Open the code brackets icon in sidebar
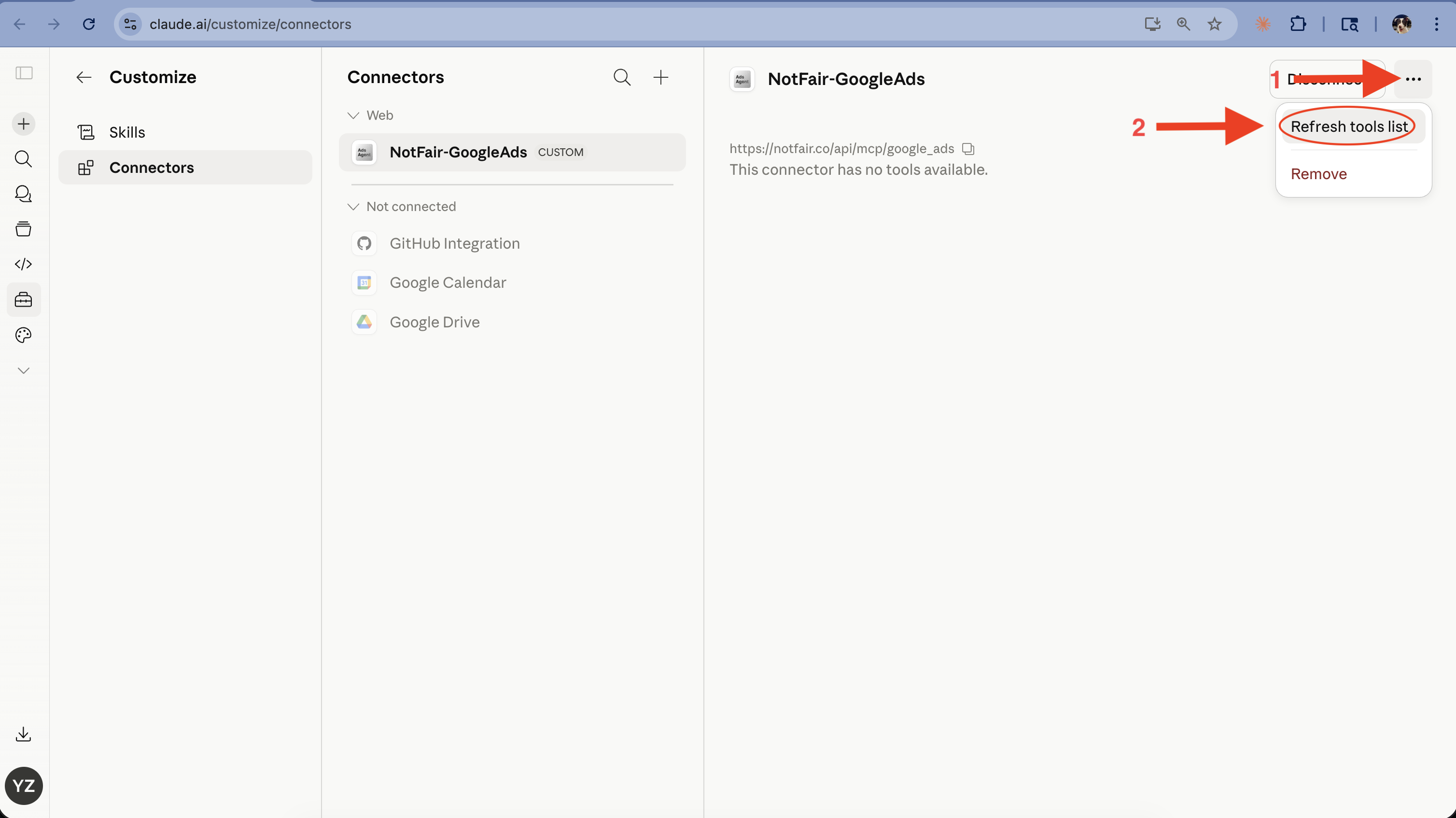 [x=23, y=264]
